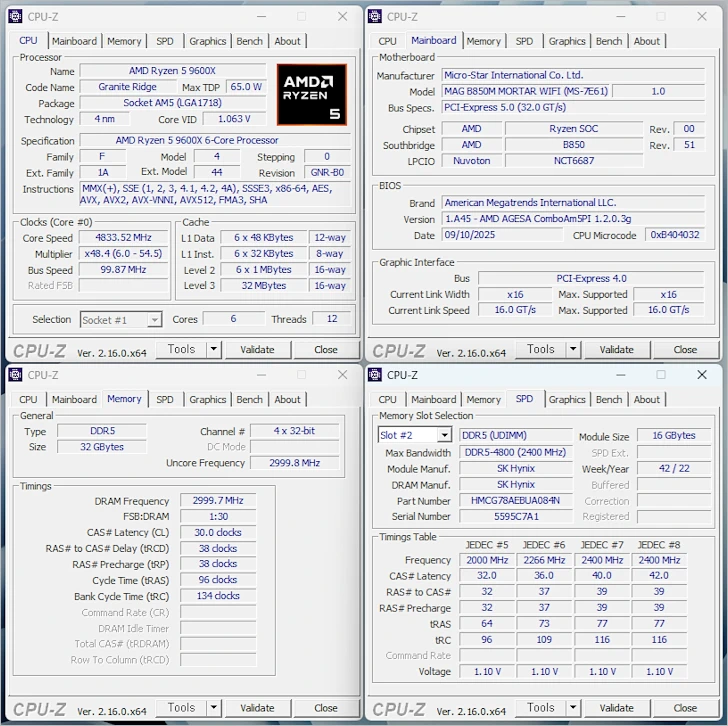Click JEDEC #5 frequency 2000 MHz cell

487,560
